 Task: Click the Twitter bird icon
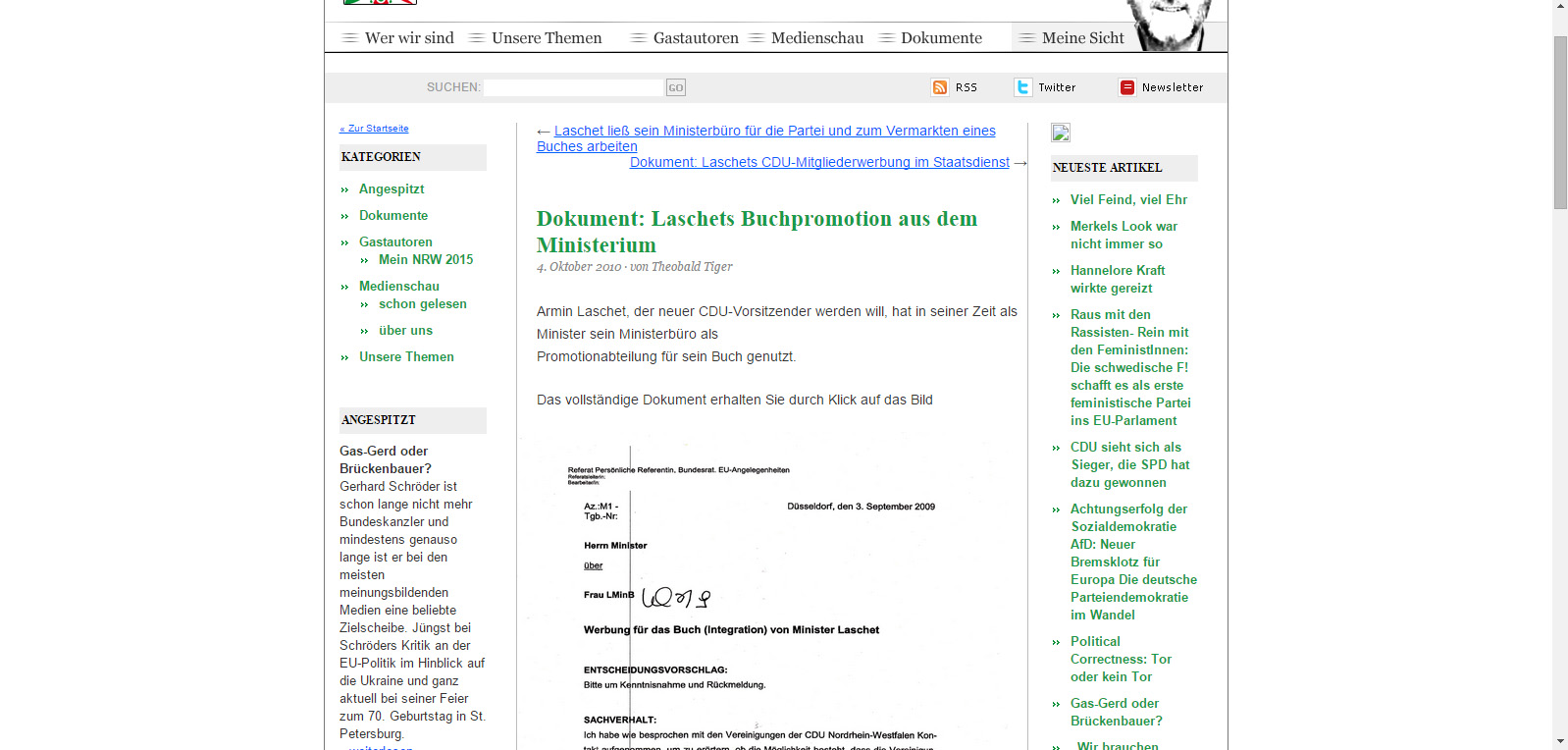pyautogui.click(x=1022, y=87)
